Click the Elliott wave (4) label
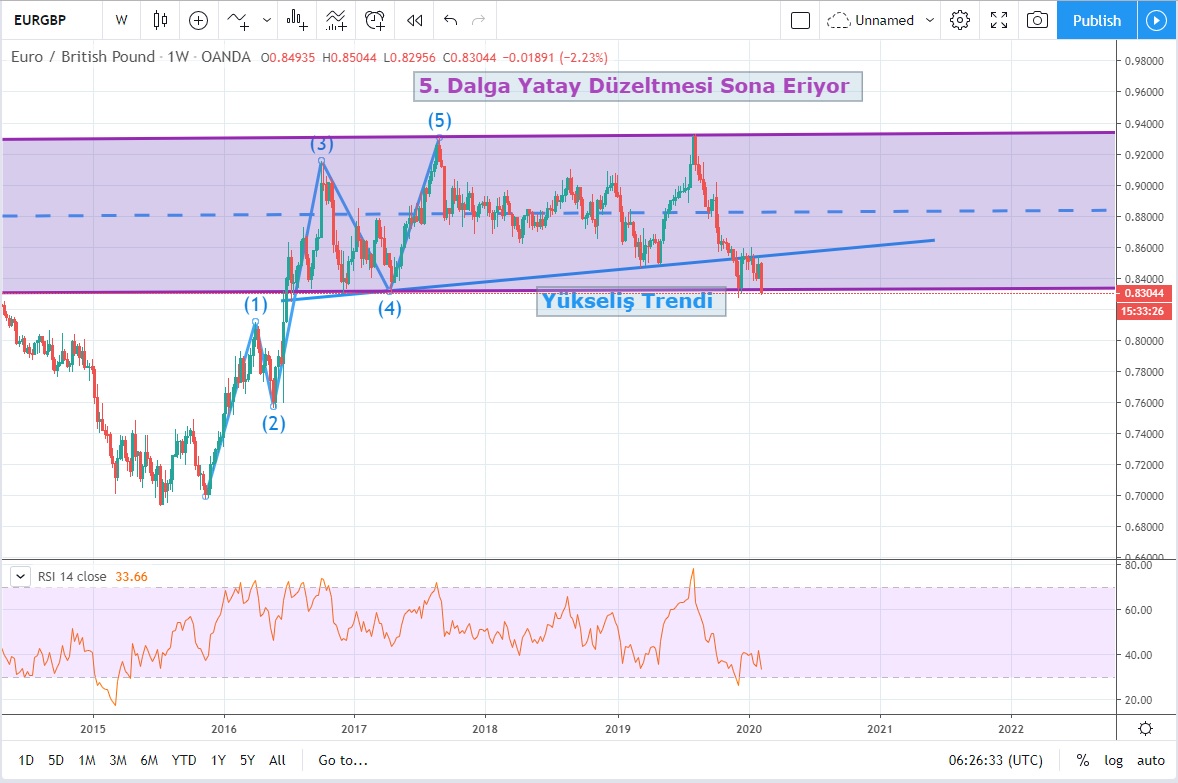Image resolution: width=1178 pixels, height=783 pixels. tap(389, 308)
